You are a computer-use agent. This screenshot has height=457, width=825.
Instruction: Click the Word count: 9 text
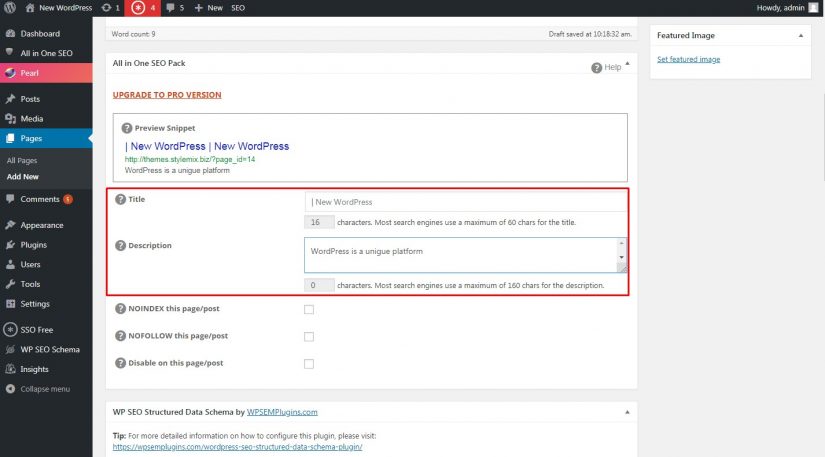(133, 34)
